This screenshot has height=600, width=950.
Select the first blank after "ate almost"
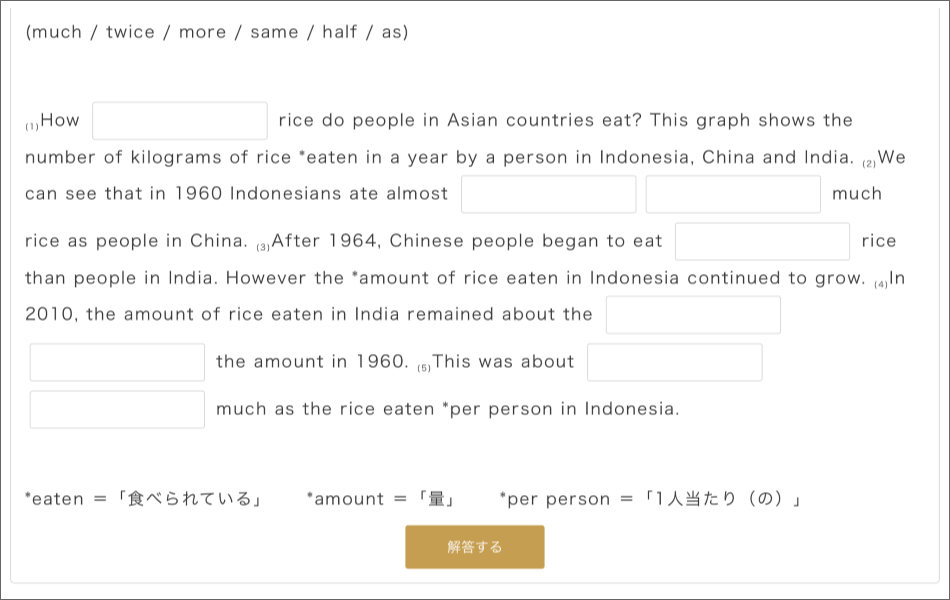(x=548, y=194)
